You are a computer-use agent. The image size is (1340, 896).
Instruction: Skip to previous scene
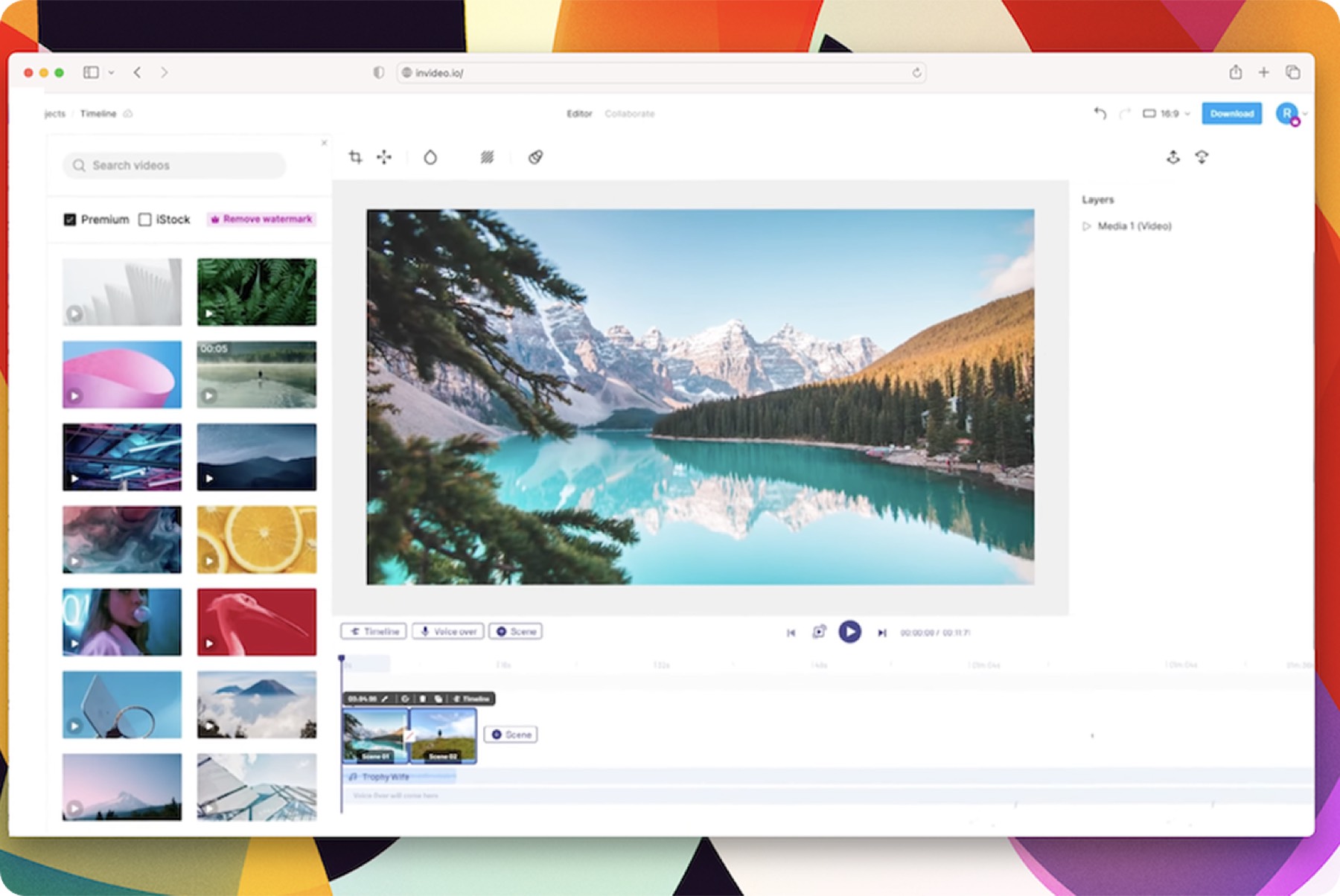click(x=791, y=633)
